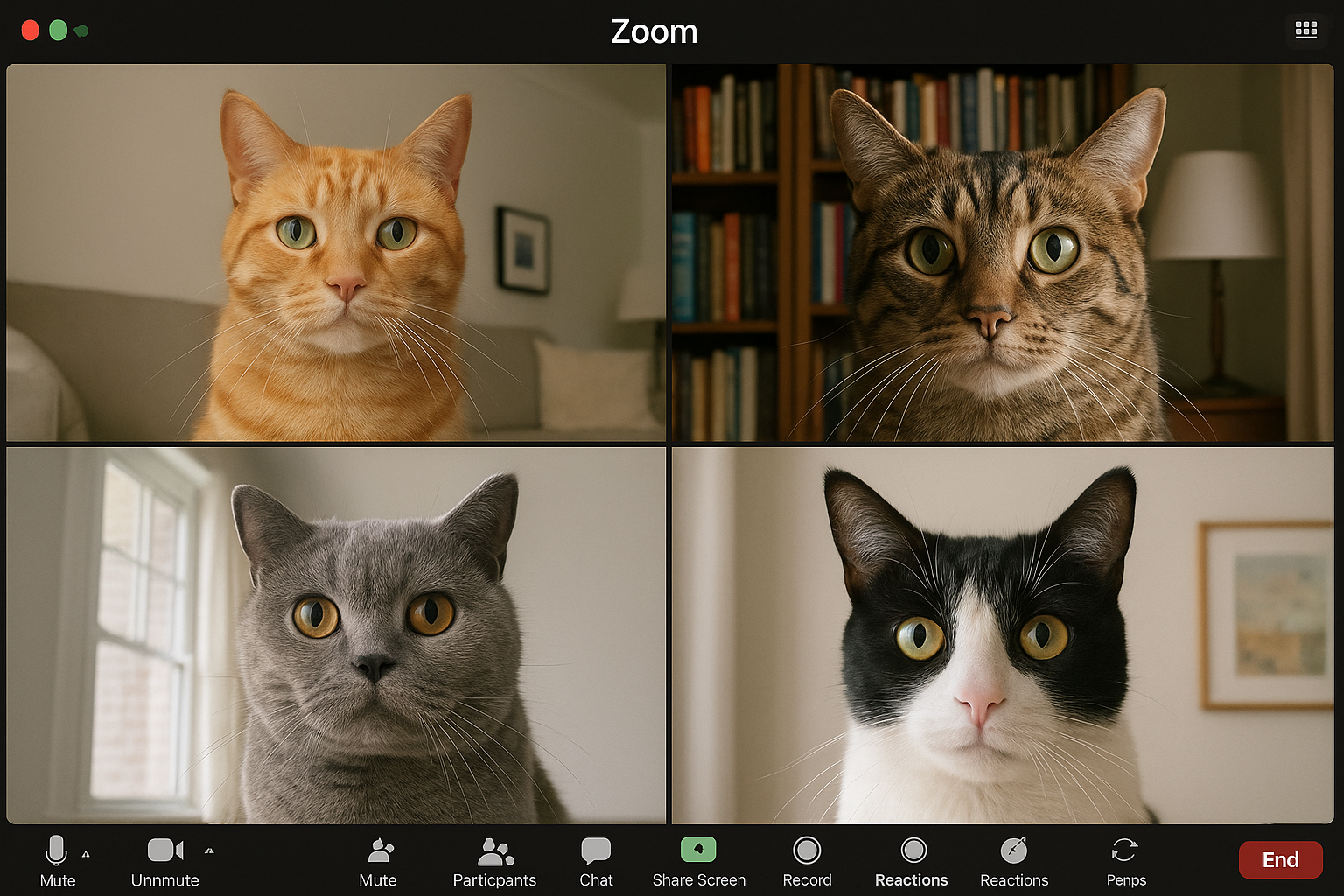The width and height of the screenshot is (1344, 896).
Task: Click the green traffic light button
Action: tap(58, 30)
